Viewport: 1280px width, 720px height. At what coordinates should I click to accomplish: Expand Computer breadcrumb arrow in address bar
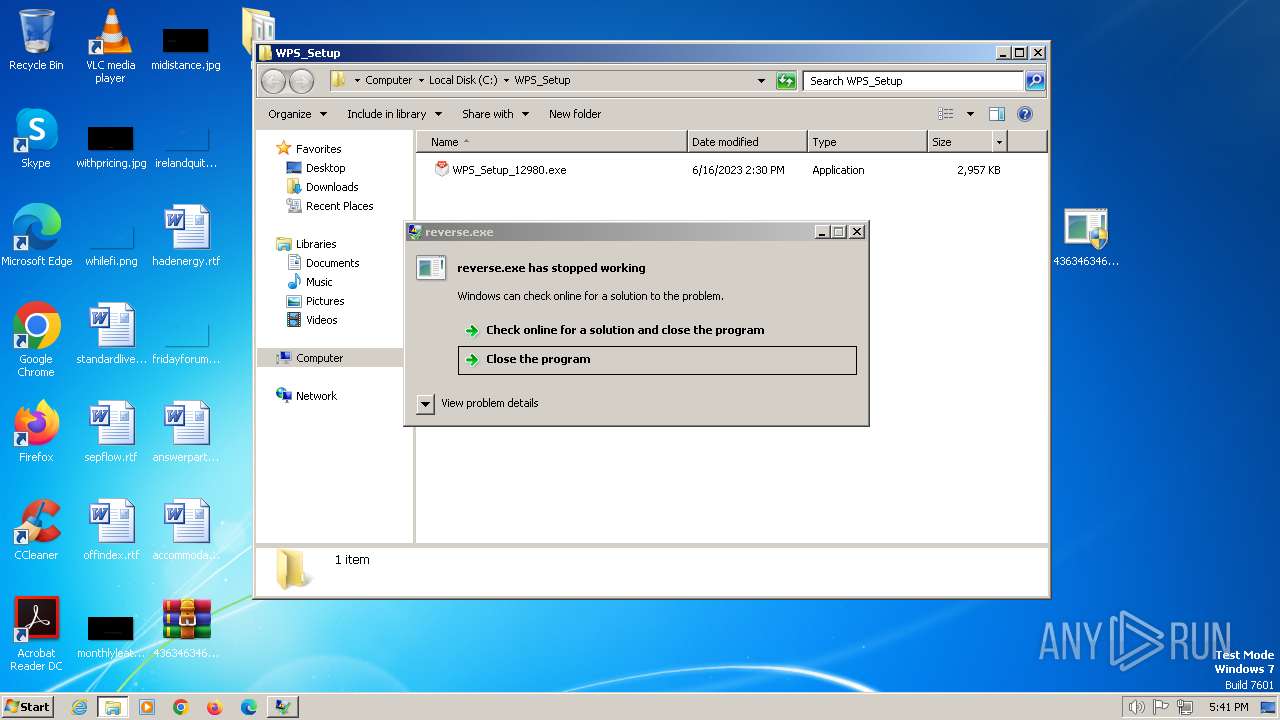tap(421, 80)
